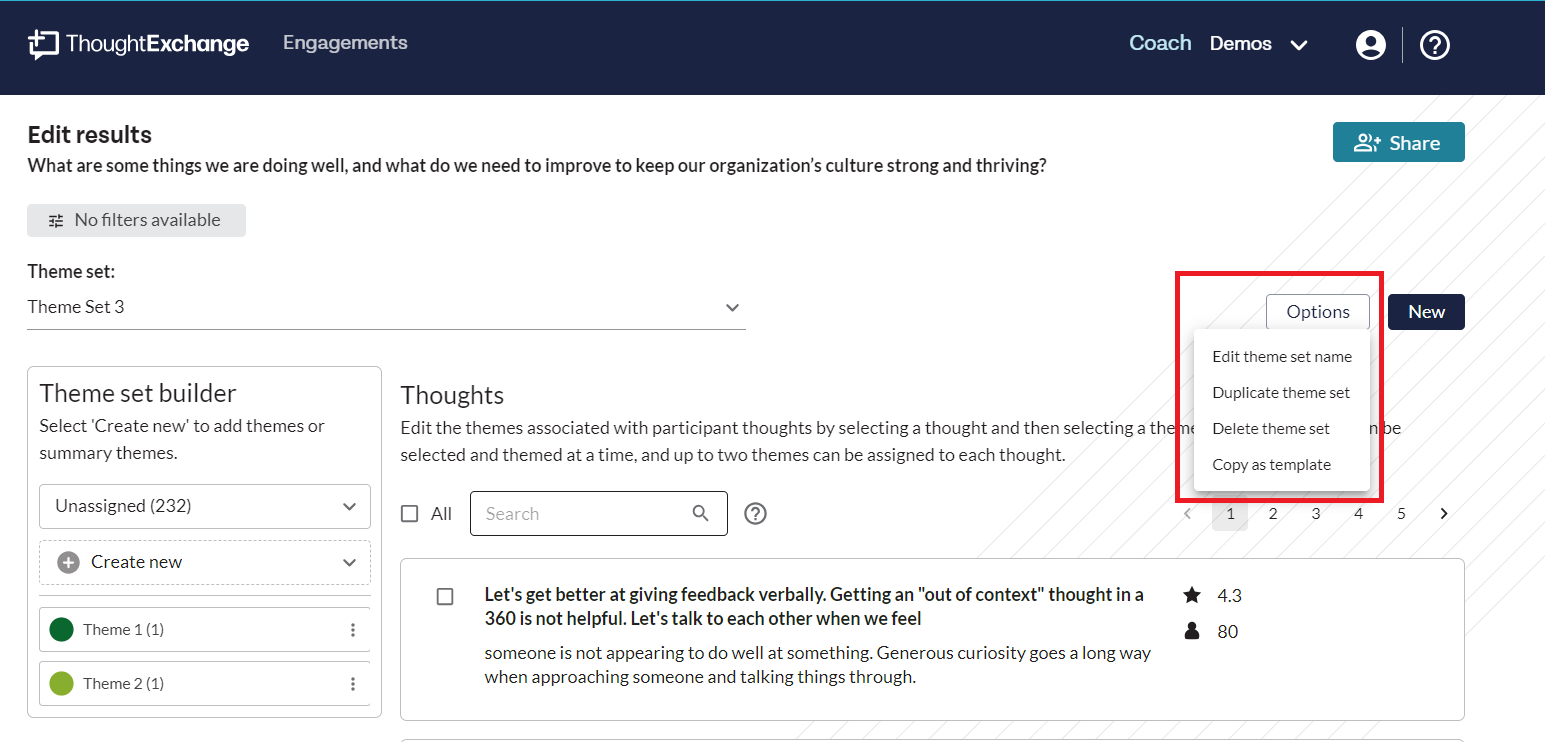
Task: Click plus icon next to Create new
Action: click(x=68, y=562)
